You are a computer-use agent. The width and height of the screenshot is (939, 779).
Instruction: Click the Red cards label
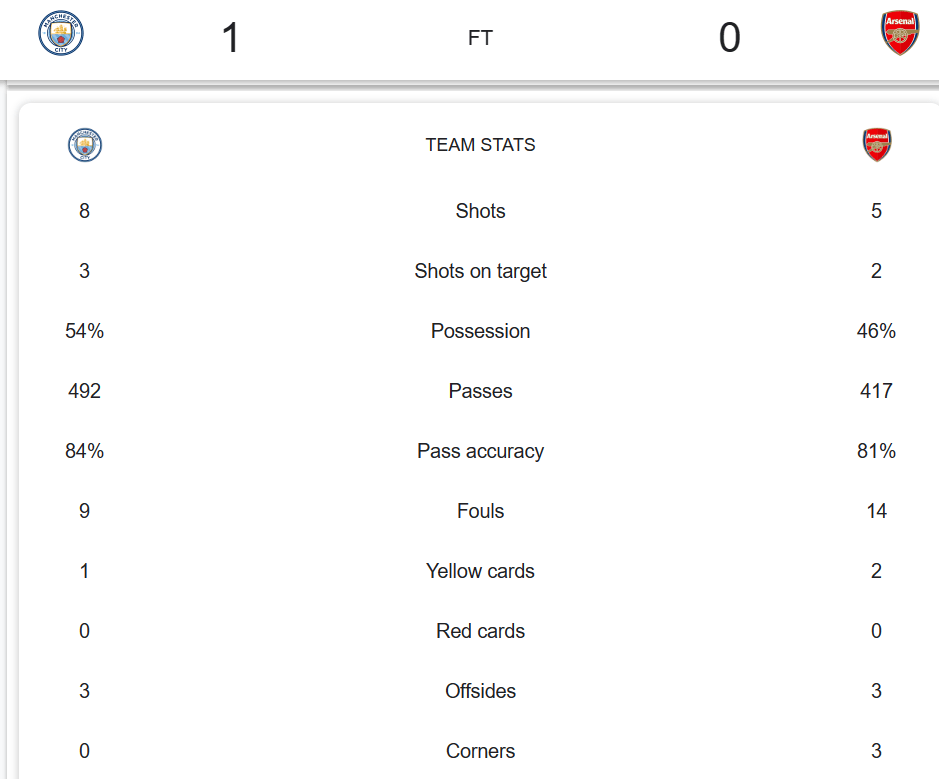pos(480,631)
